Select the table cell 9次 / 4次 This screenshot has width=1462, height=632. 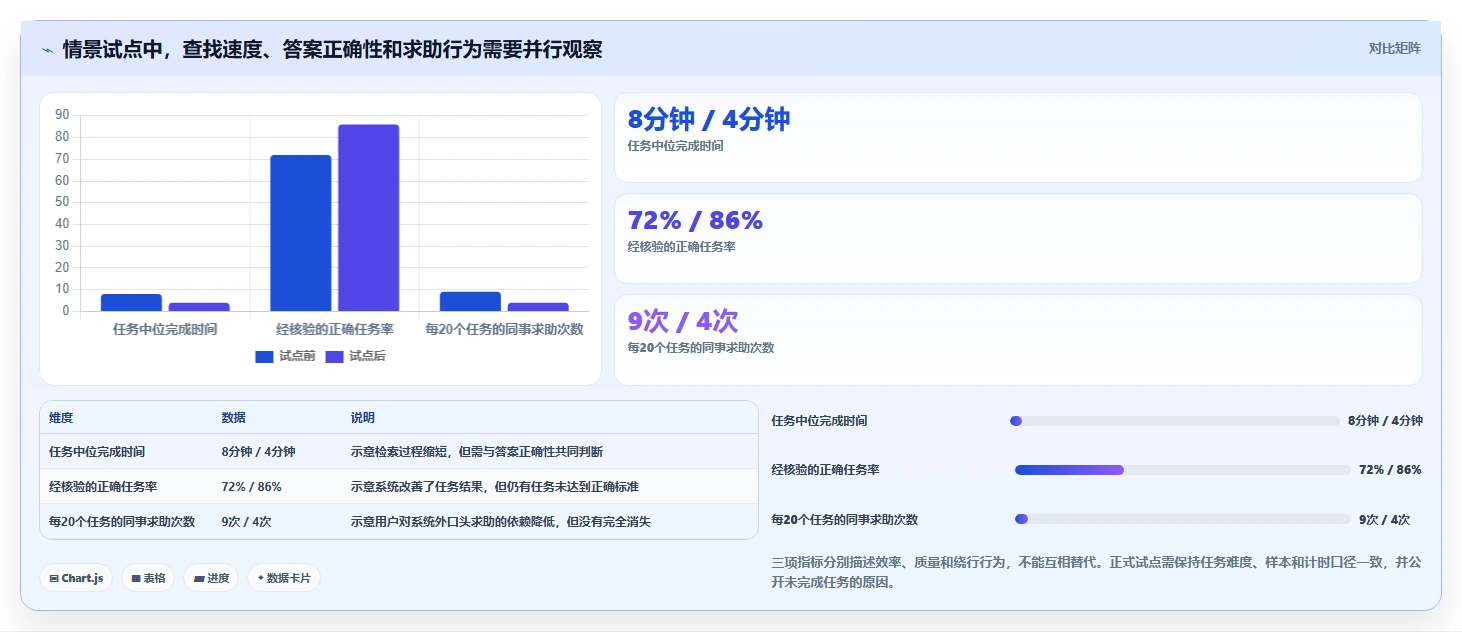click(246, 522)
